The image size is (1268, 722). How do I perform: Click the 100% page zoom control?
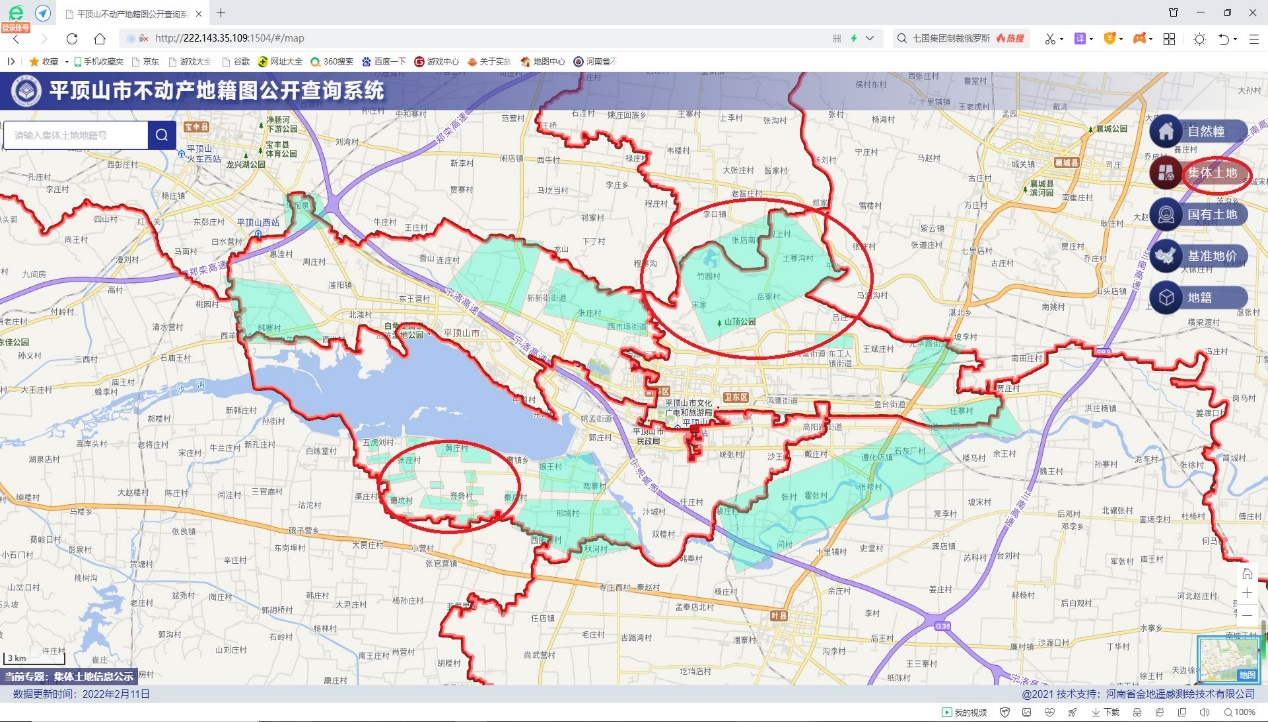[x=1239, y=712]
